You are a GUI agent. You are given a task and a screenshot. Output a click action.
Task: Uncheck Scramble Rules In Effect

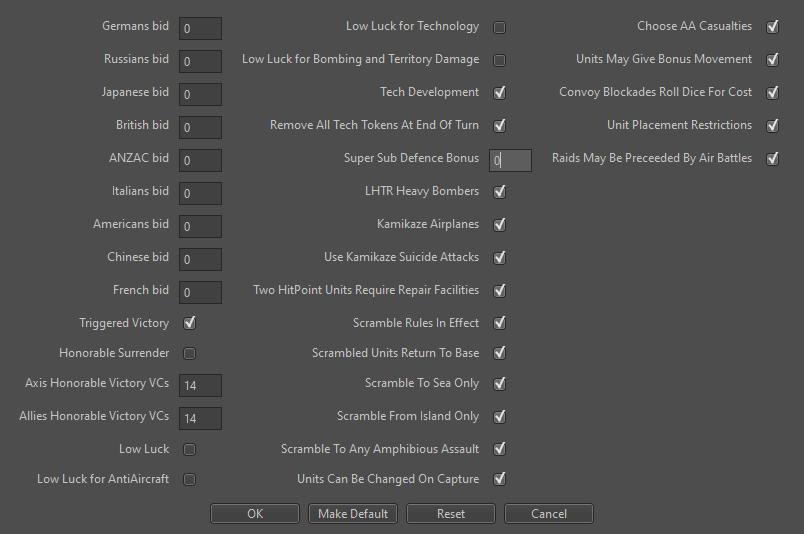500,323
